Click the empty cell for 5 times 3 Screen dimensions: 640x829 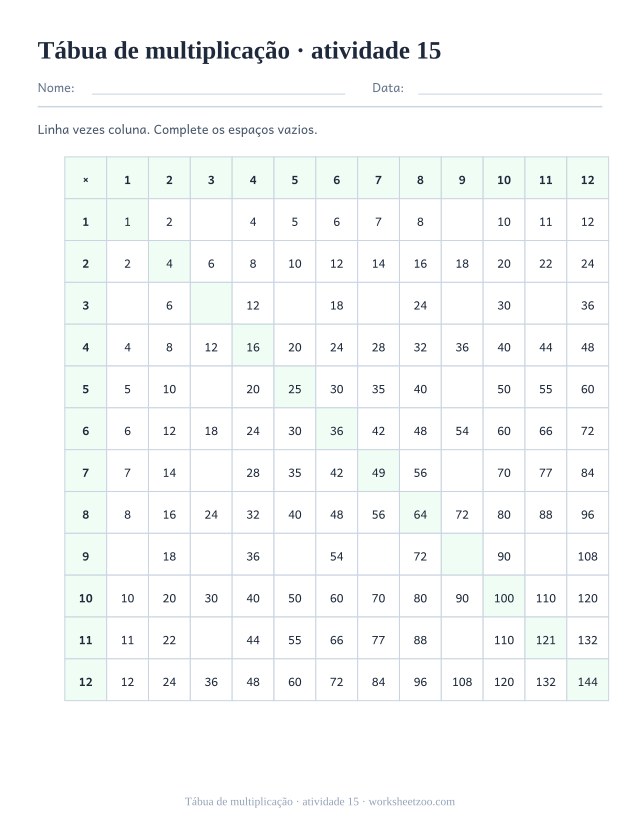(x=211, y=389)
